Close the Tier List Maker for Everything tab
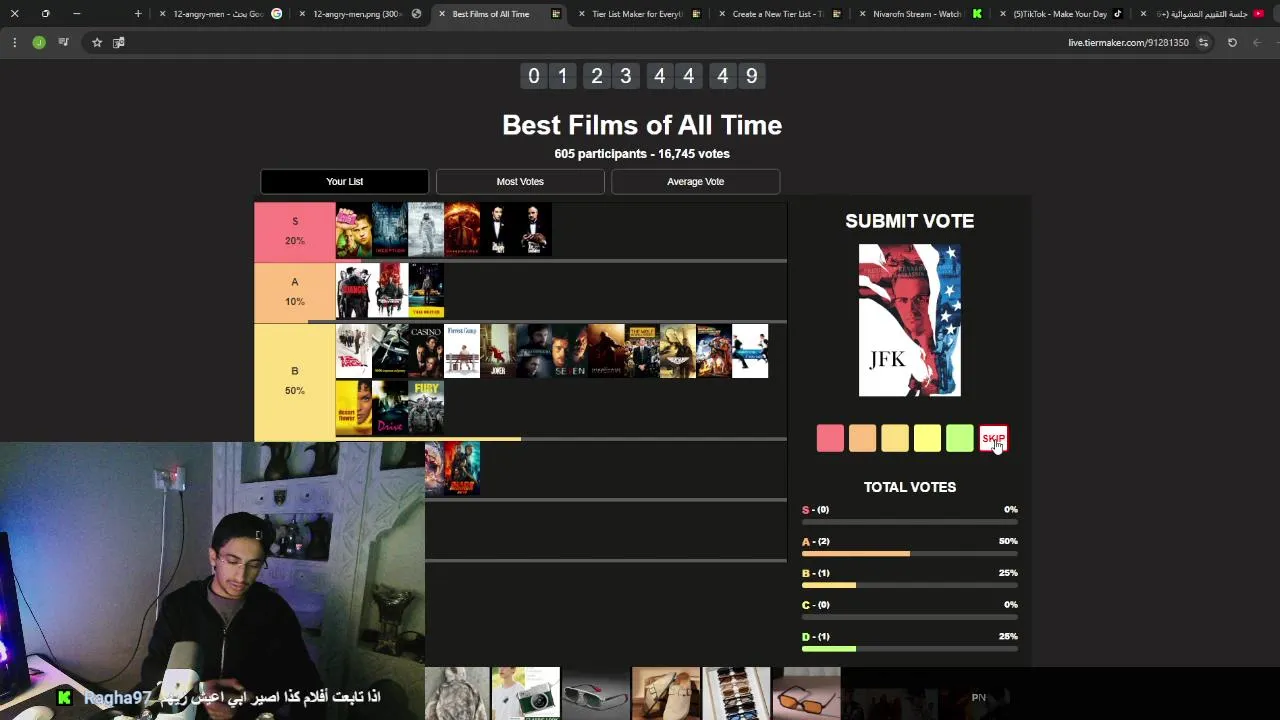1280x720 pixels. click(581, 14)
